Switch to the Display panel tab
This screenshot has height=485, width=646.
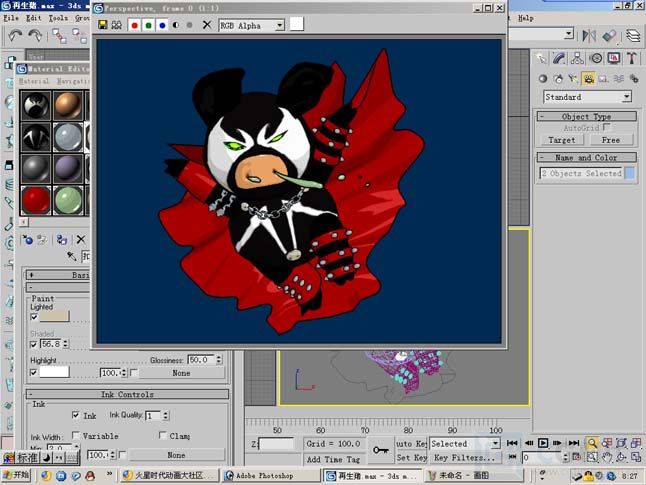[x=614, y=58]
